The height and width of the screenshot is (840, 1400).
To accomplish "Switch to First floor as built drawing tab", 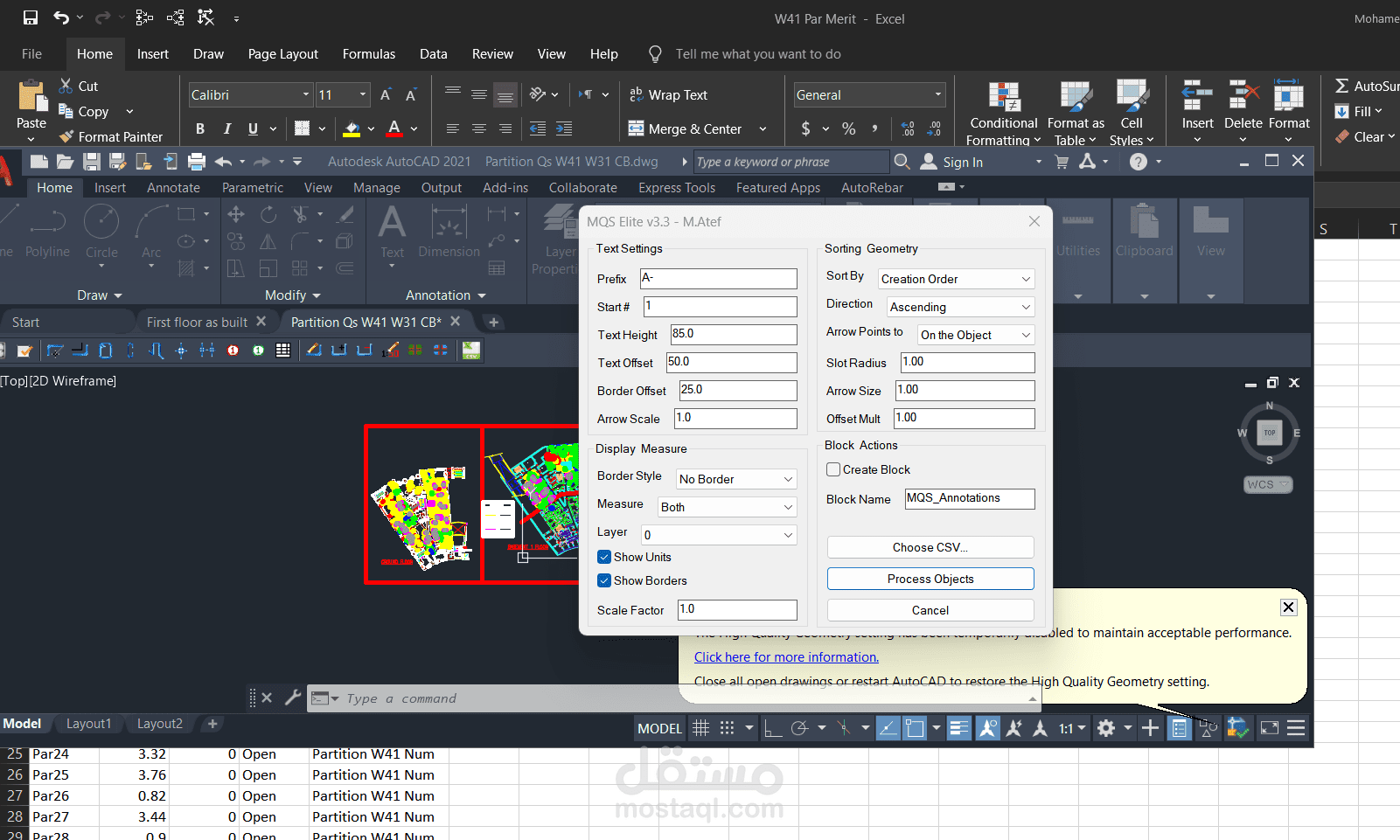I will (197, 322).
